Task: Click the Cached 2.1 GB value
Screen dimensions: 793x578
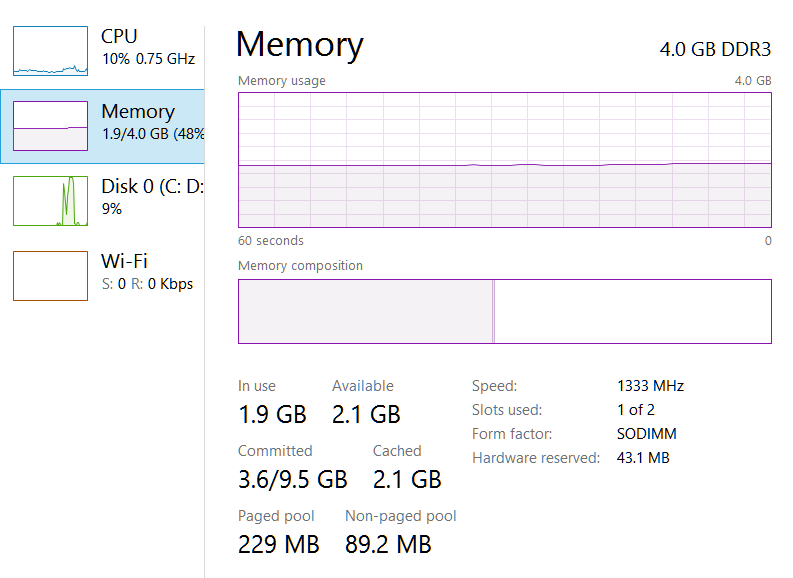Action: (x=407, y=479)
